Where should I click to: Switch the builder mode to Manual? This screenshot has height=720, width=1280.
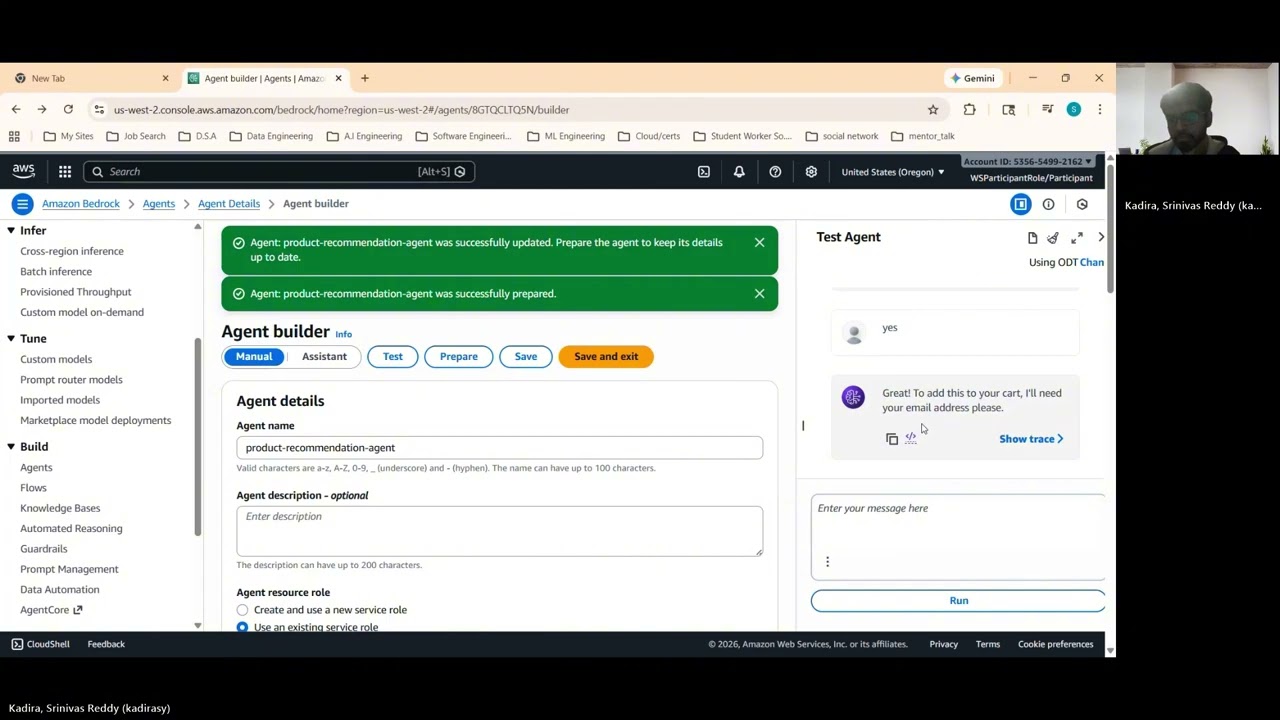click(254, 357)
